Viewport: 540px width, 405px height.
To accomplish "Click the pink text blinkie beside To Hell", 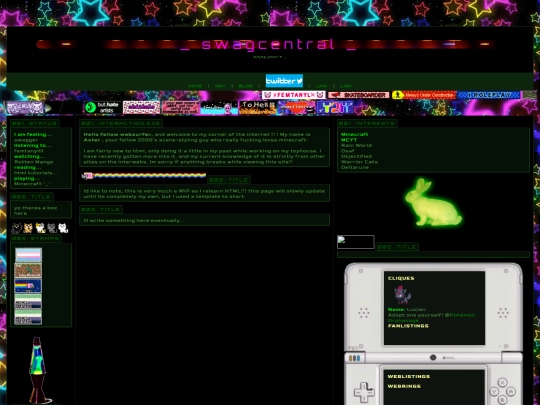I will coord(180,107).
